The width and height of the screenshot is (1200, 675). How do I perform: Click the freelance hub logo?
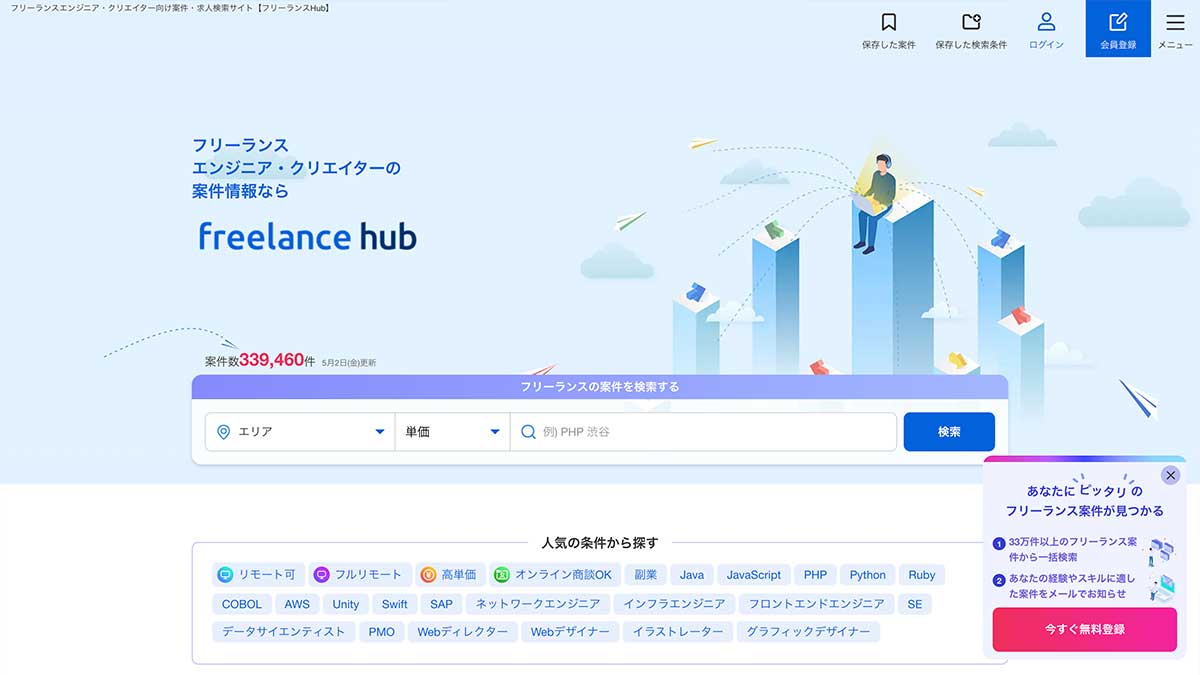[x=307, y=236]
